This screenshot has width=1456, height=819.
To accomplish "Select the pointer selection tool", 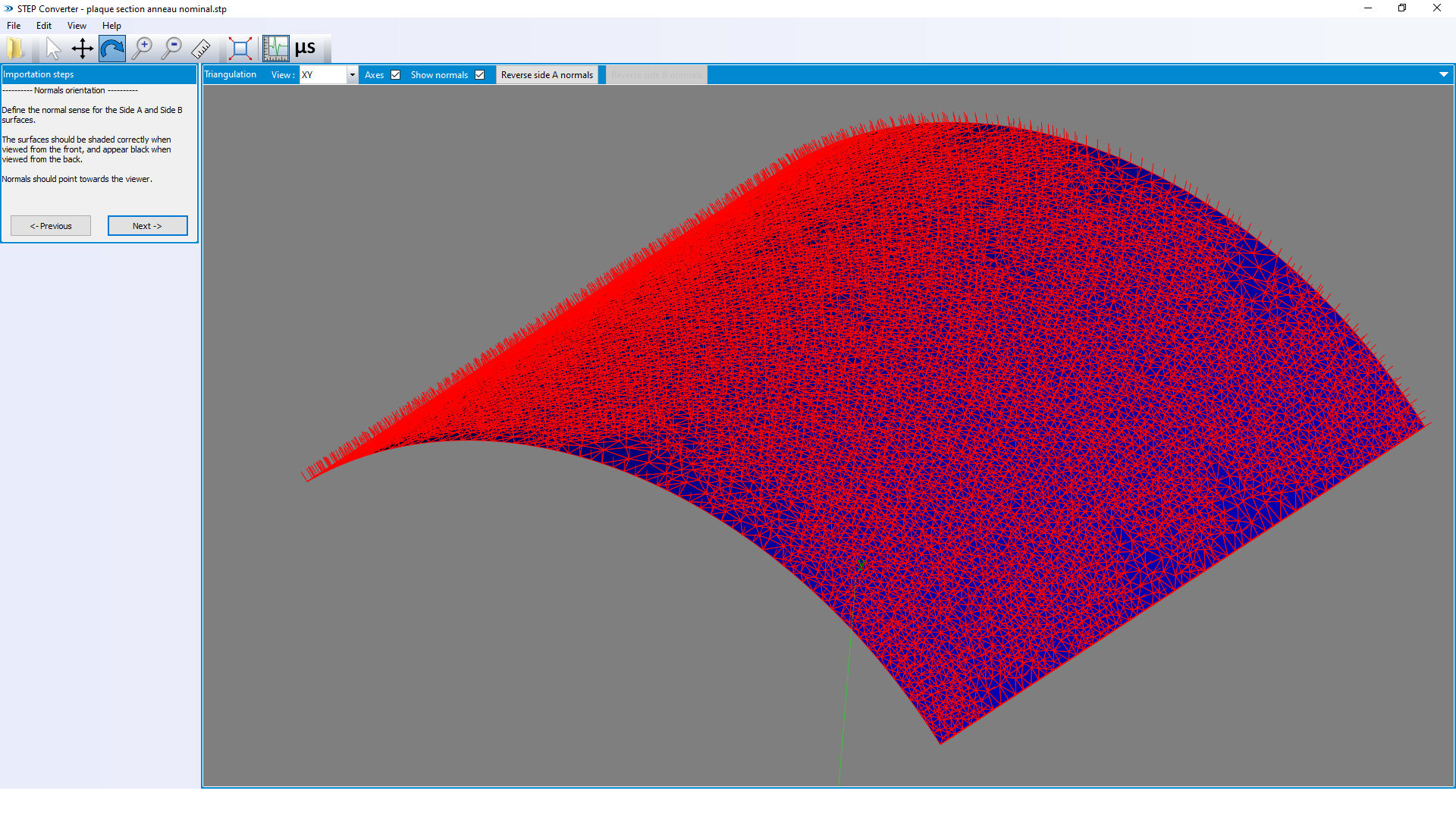I will tap(52, 48).
